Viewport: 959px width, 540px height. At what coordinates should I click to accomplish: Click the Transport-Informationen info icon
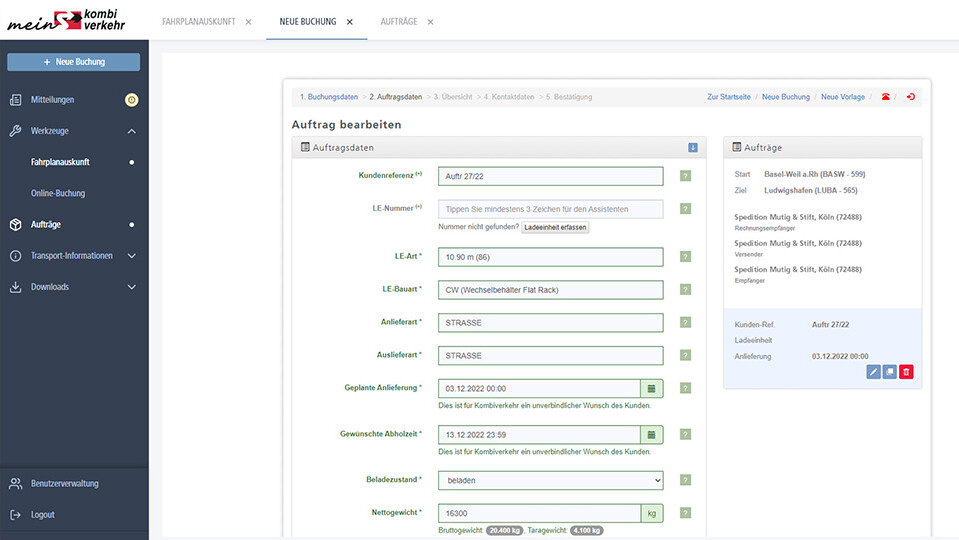(16, 256)
